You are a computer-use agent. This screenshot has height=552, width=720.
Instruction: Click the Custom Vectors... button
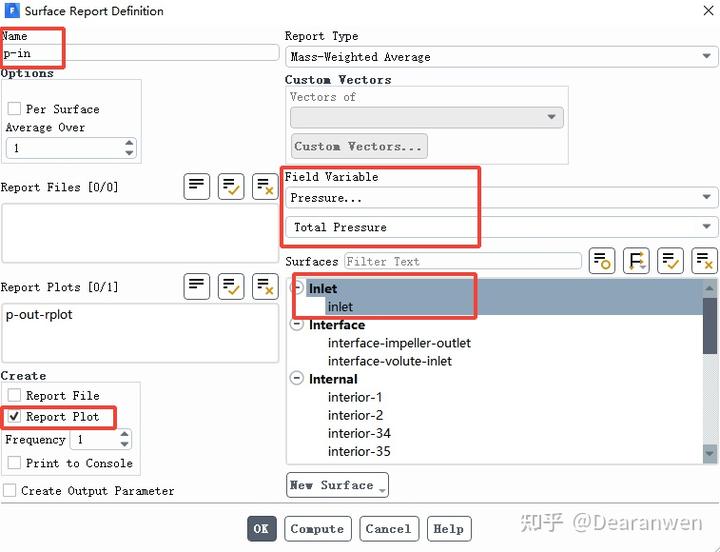[x=359, y=146]
